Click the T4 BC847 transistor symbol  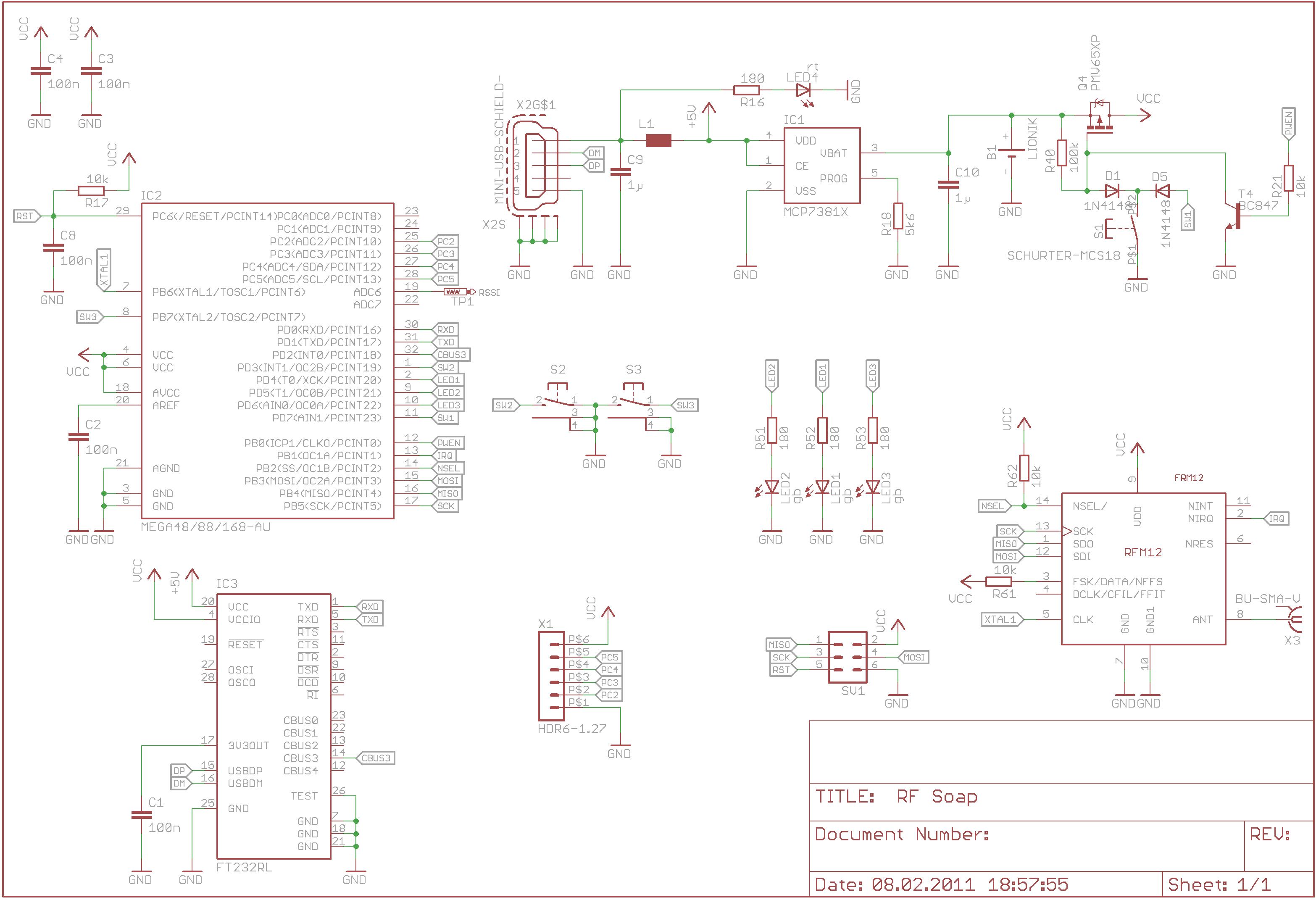1233,216
